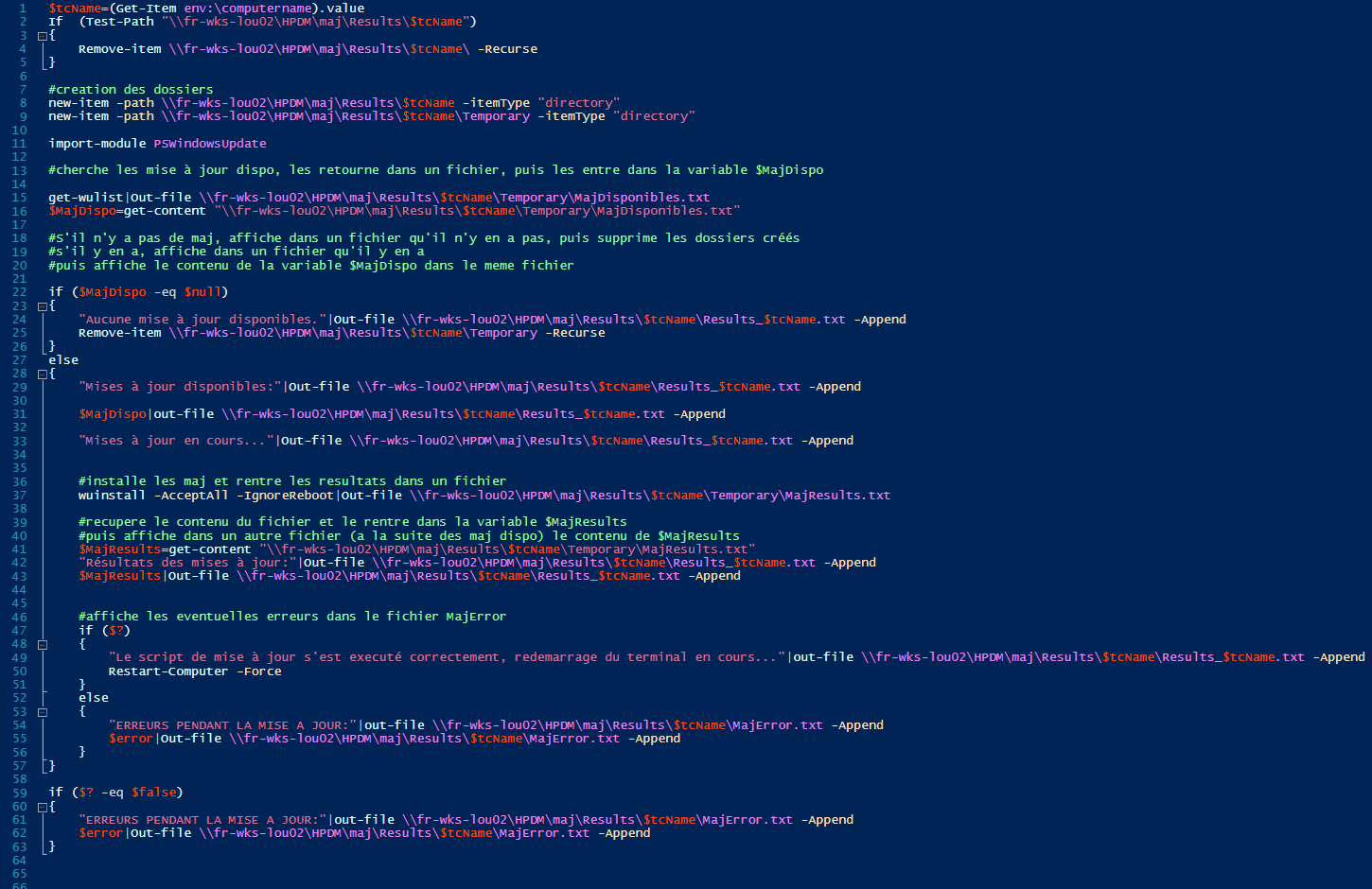Collapse the fold marker at line 23
Viewport: 1372px width, 889px height.
pos(43,306)
